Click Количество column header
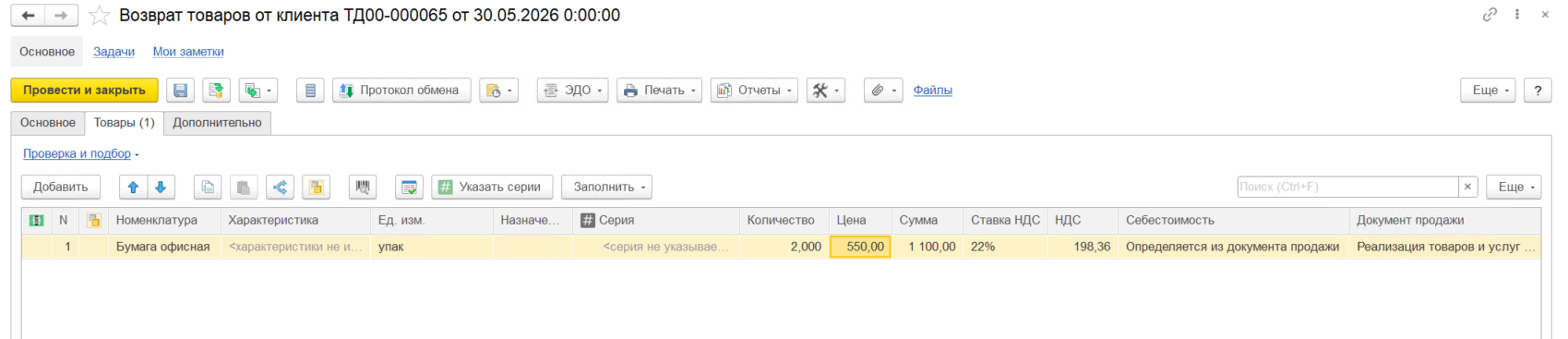1568x339 pixels. click(784, 221)
